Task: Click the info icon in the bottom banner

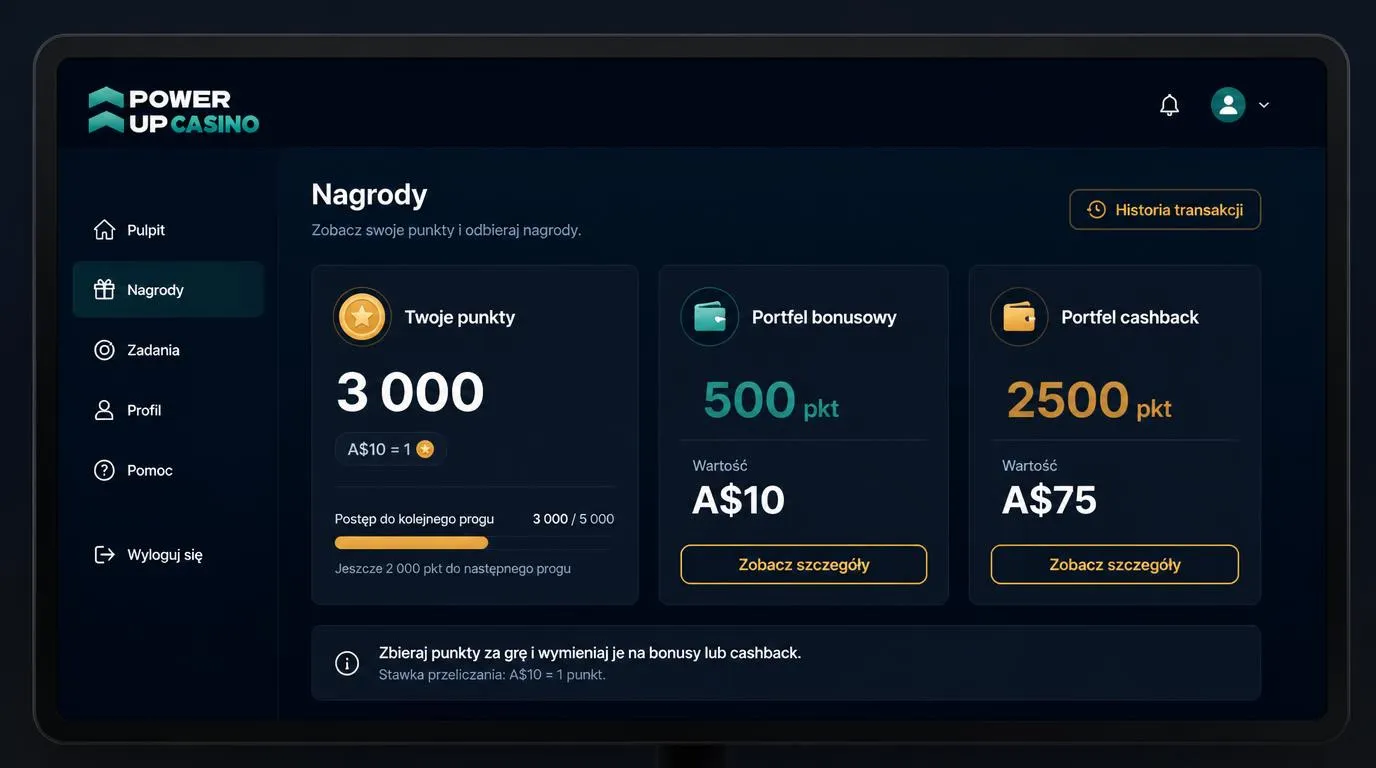Action: (x=347, y=663)
